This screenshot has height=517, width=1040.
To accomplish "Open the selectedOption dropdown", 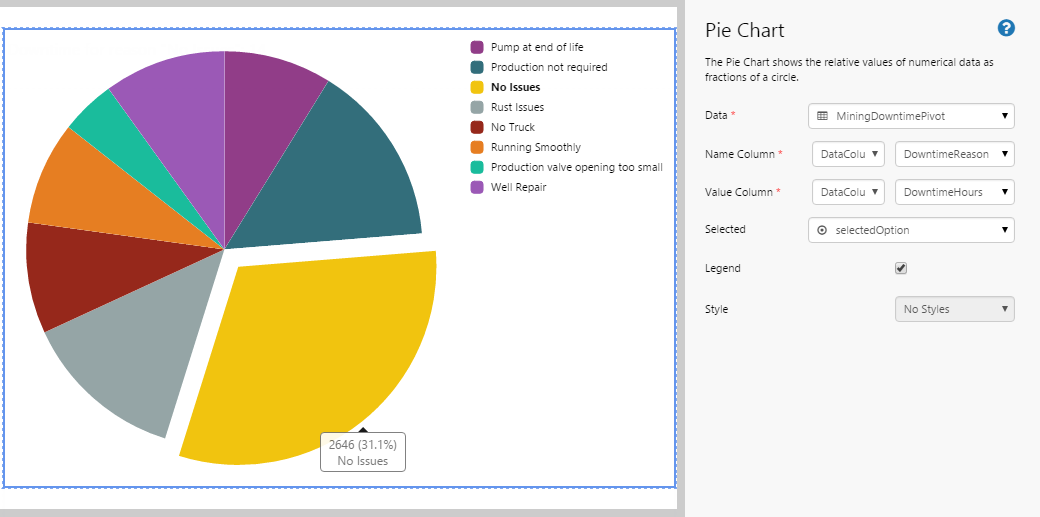I will click(911, 230).
